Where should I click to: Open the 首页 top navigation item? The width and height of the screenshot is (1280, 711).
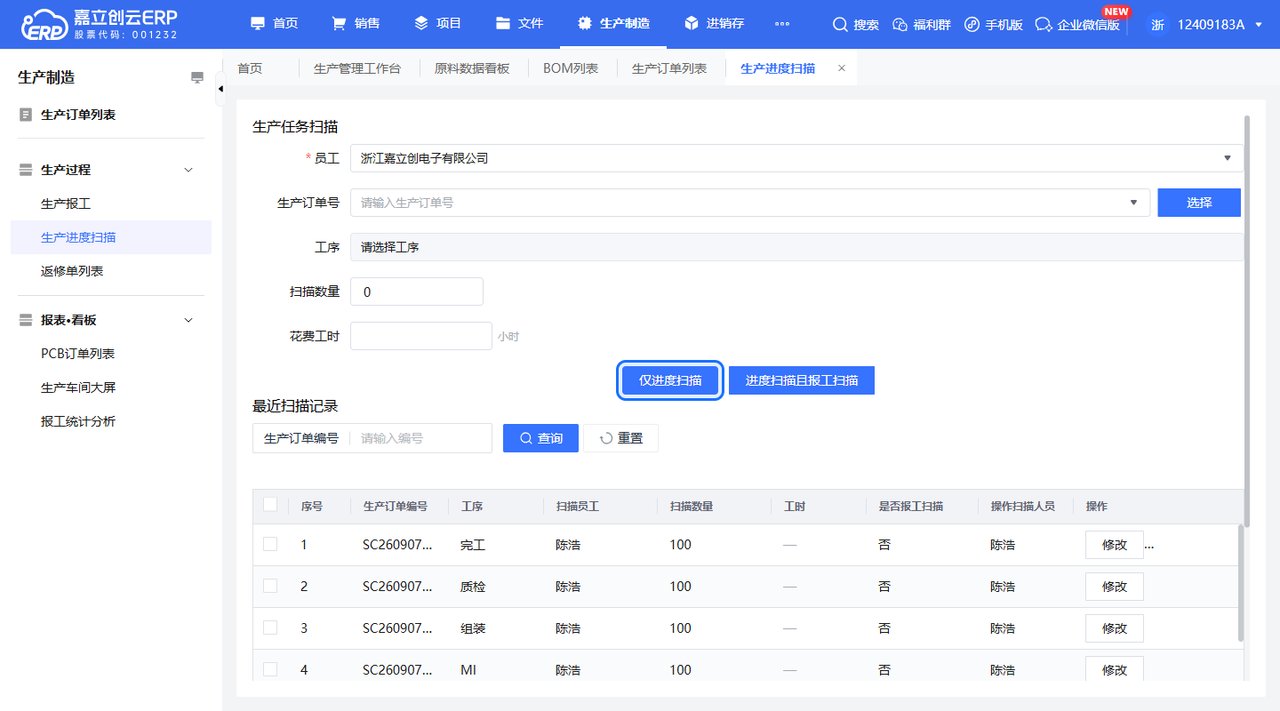coord(274,23)
